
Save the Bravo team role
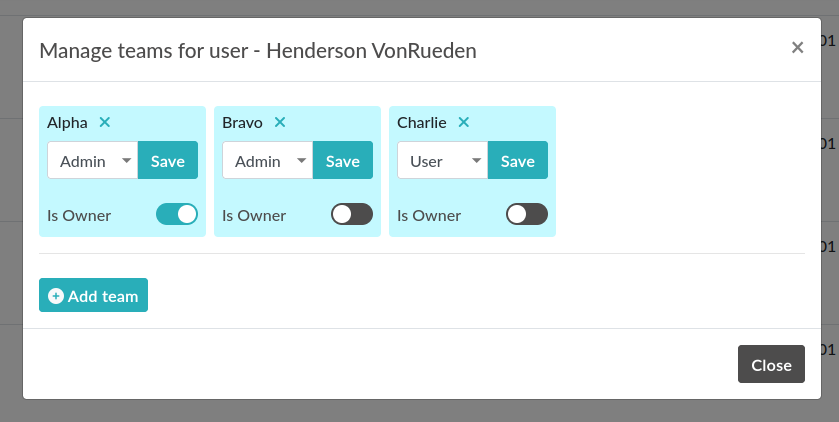click(x=343, y=160)
